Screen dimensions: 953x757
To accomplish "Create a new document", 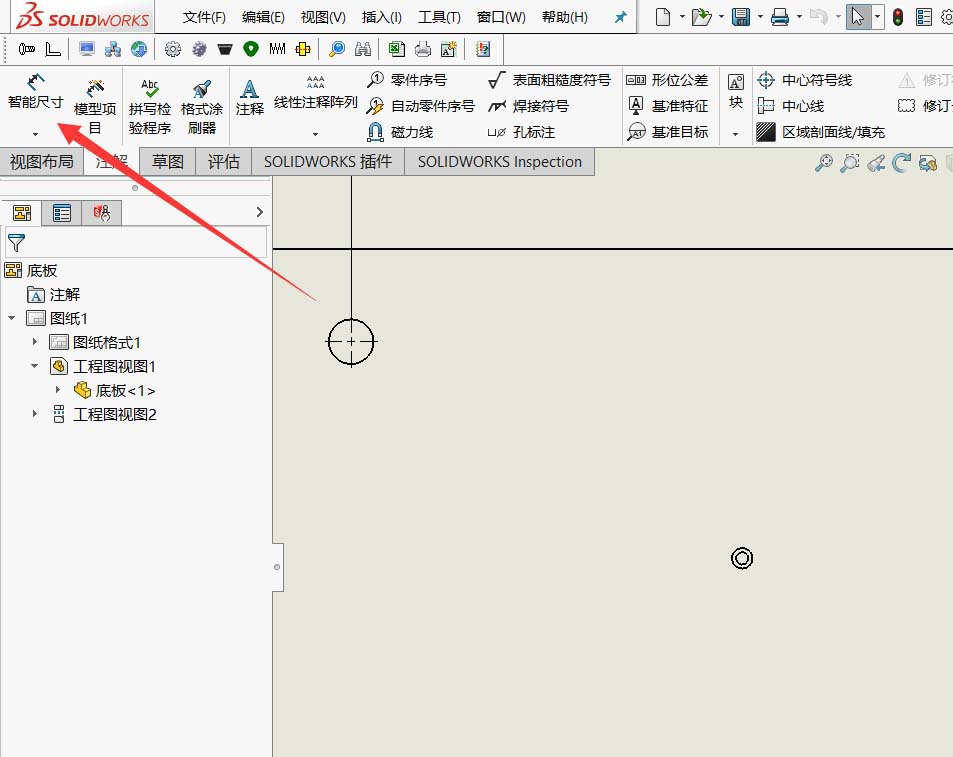I will (x=663, y=17).
